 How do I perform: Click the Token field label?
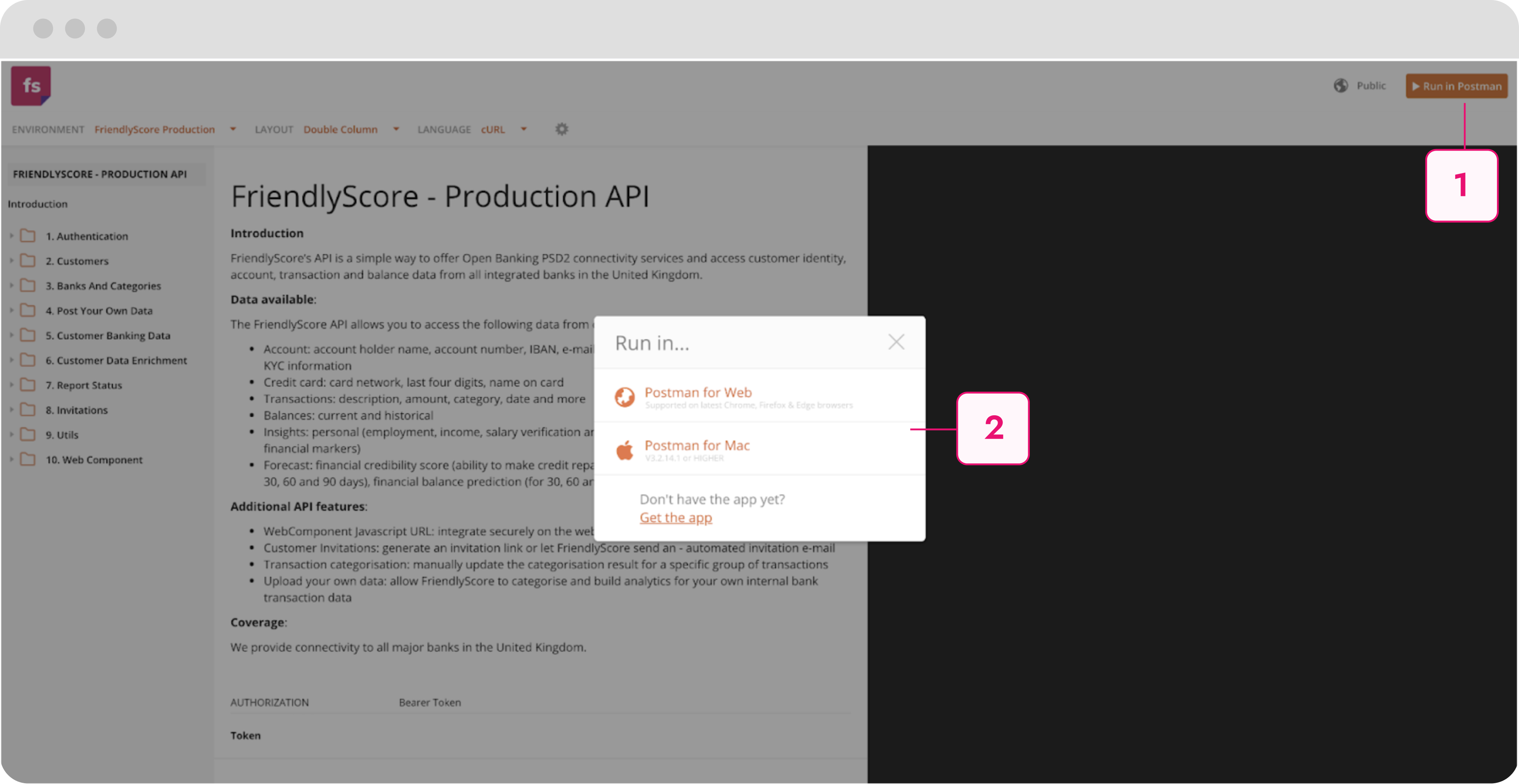click(x=245, y=736)
